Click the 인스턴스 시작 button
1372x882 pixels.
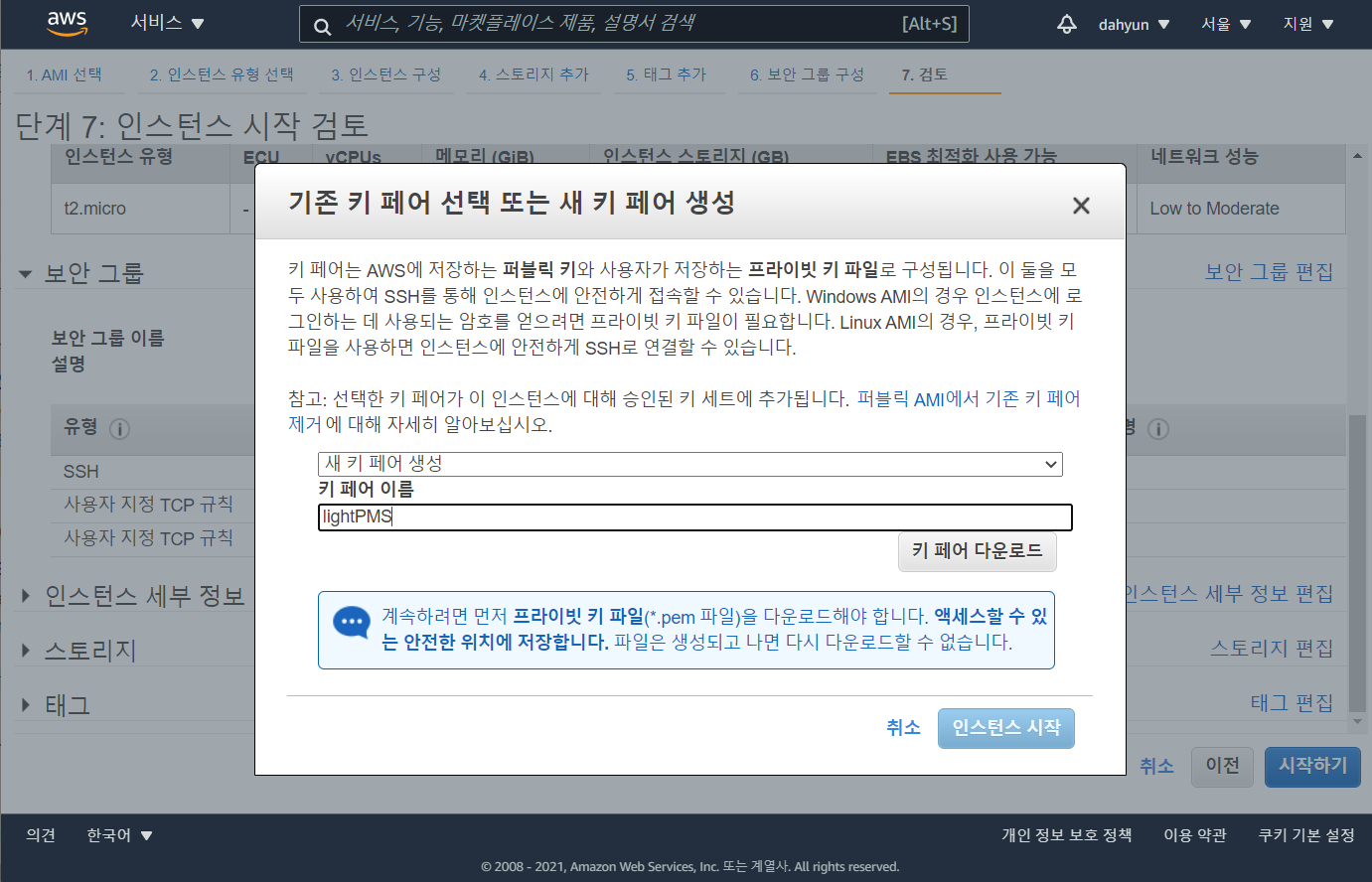click(1006, 728)
